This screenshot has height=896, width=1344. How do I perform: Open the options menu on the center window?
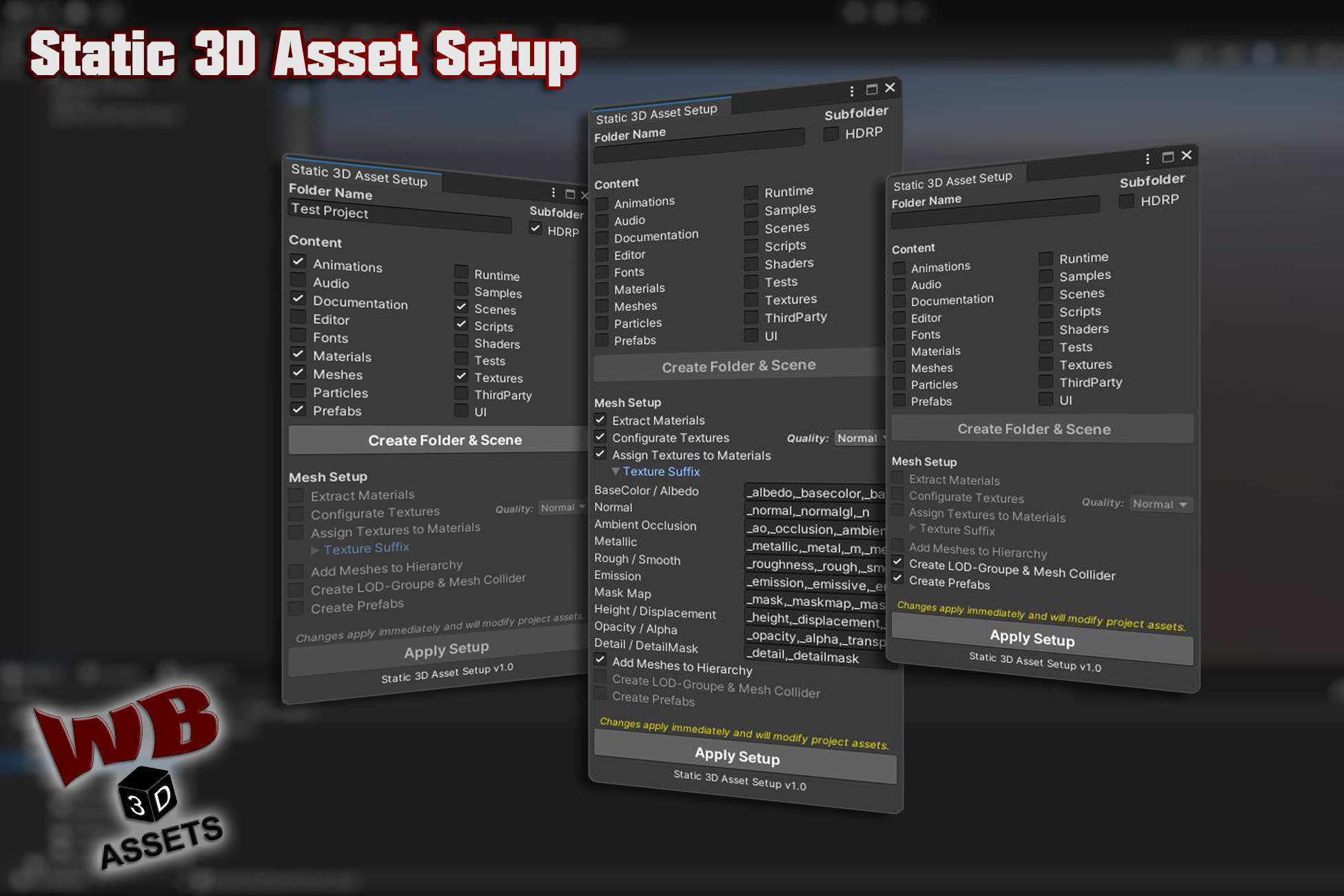tap(851, 90)
